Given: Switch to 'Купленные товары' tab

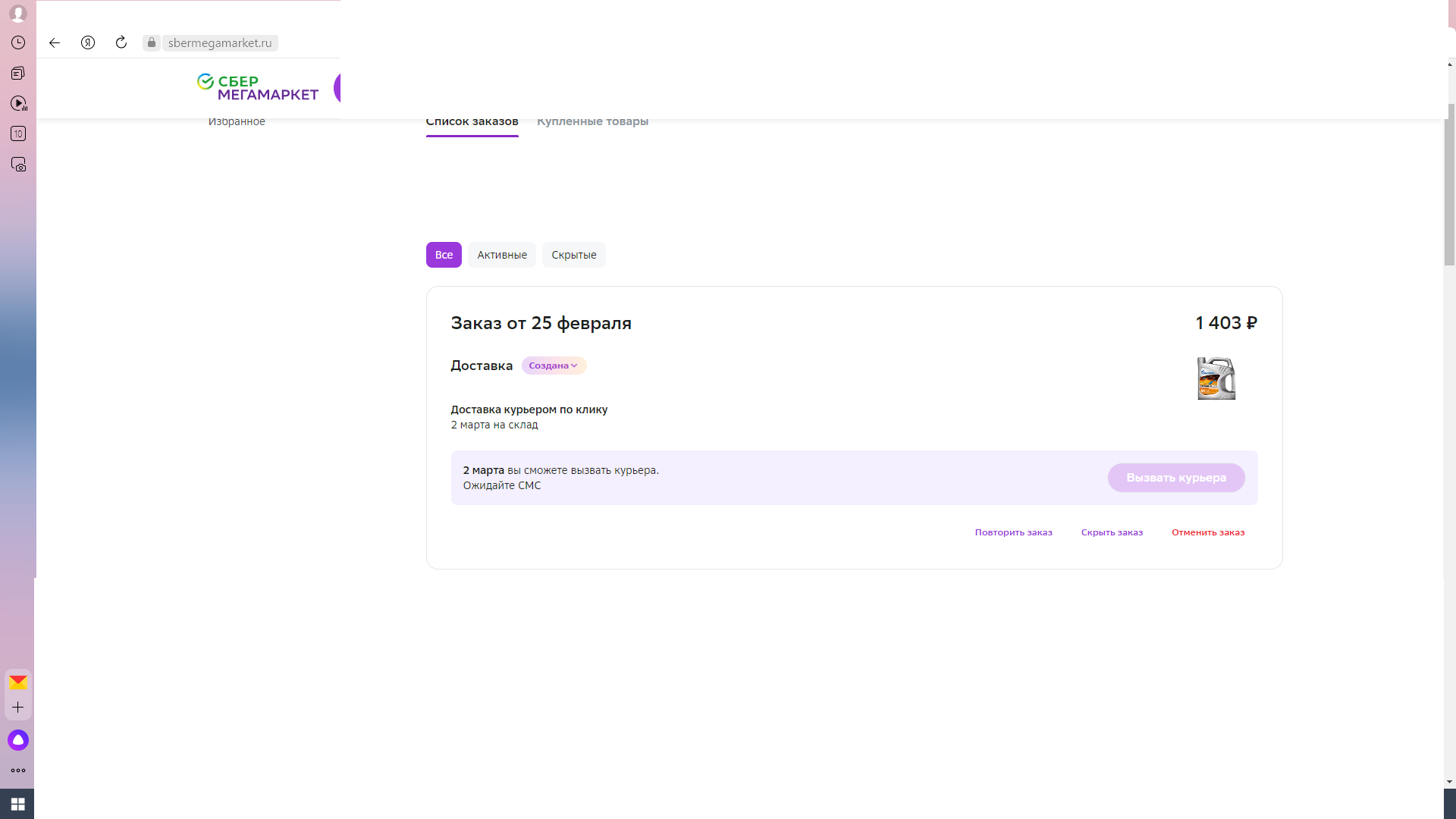Looking at the screenshot, I should 592,122.
